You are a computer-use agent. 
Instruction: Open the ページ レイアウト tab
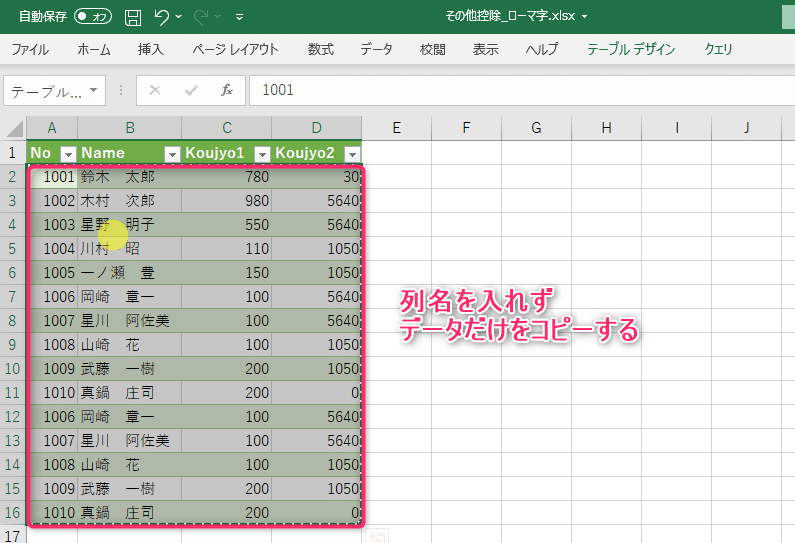coord(235,49)
